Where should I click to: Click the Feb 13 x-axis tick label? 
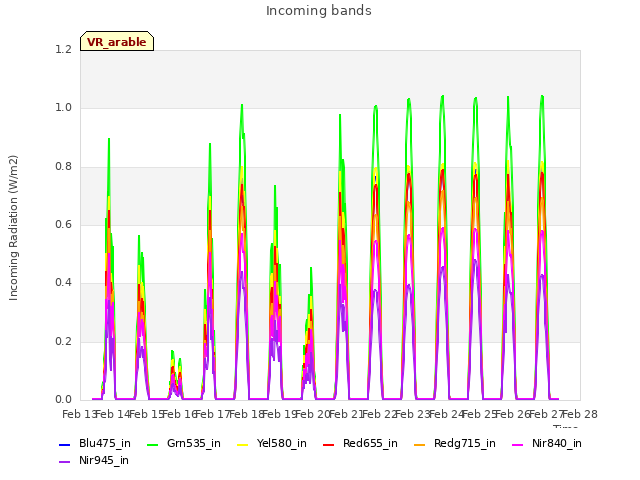point(78,414)
